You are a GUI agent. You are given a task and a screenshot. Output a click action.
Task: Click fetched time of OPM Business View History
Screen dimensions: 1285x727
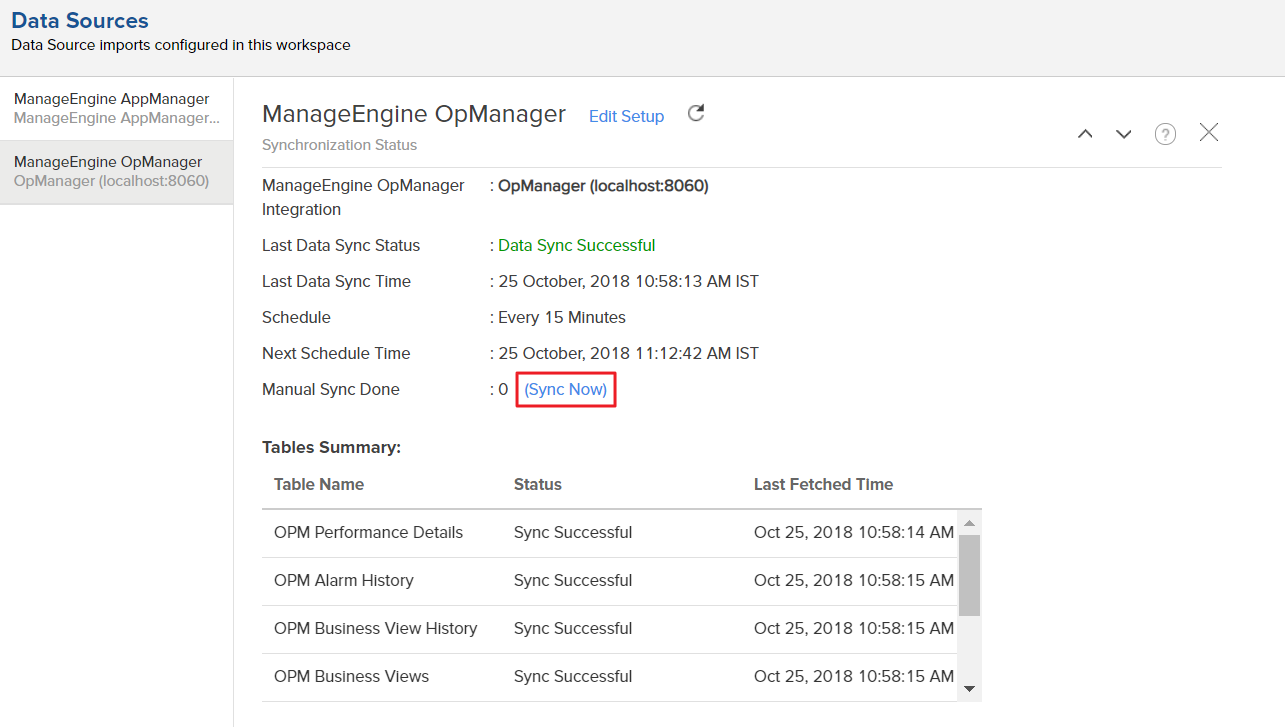[854, 628]
